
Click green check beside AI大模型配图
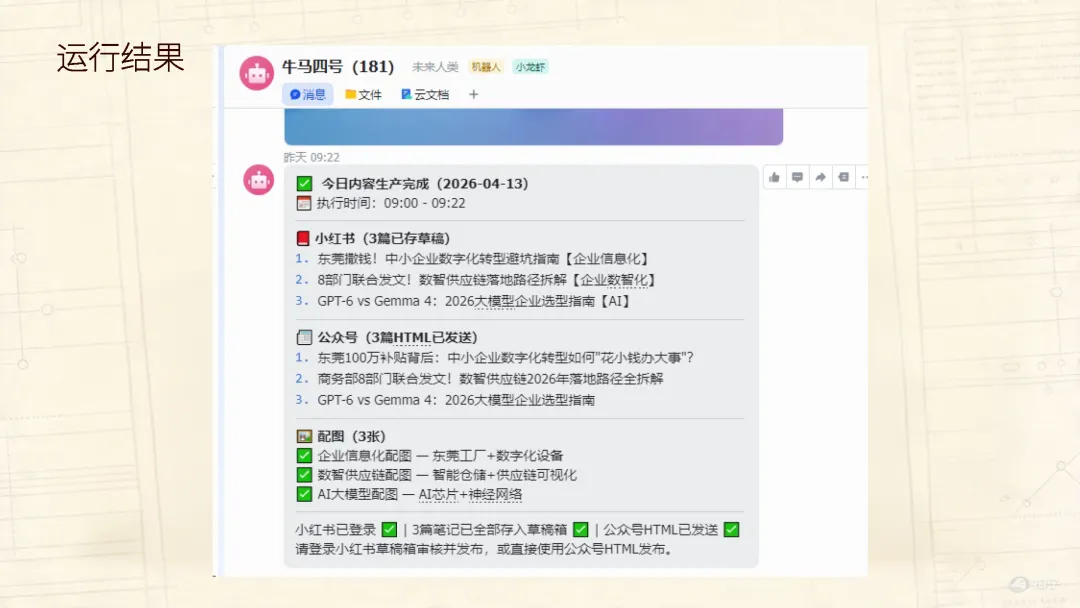[304, 494]
